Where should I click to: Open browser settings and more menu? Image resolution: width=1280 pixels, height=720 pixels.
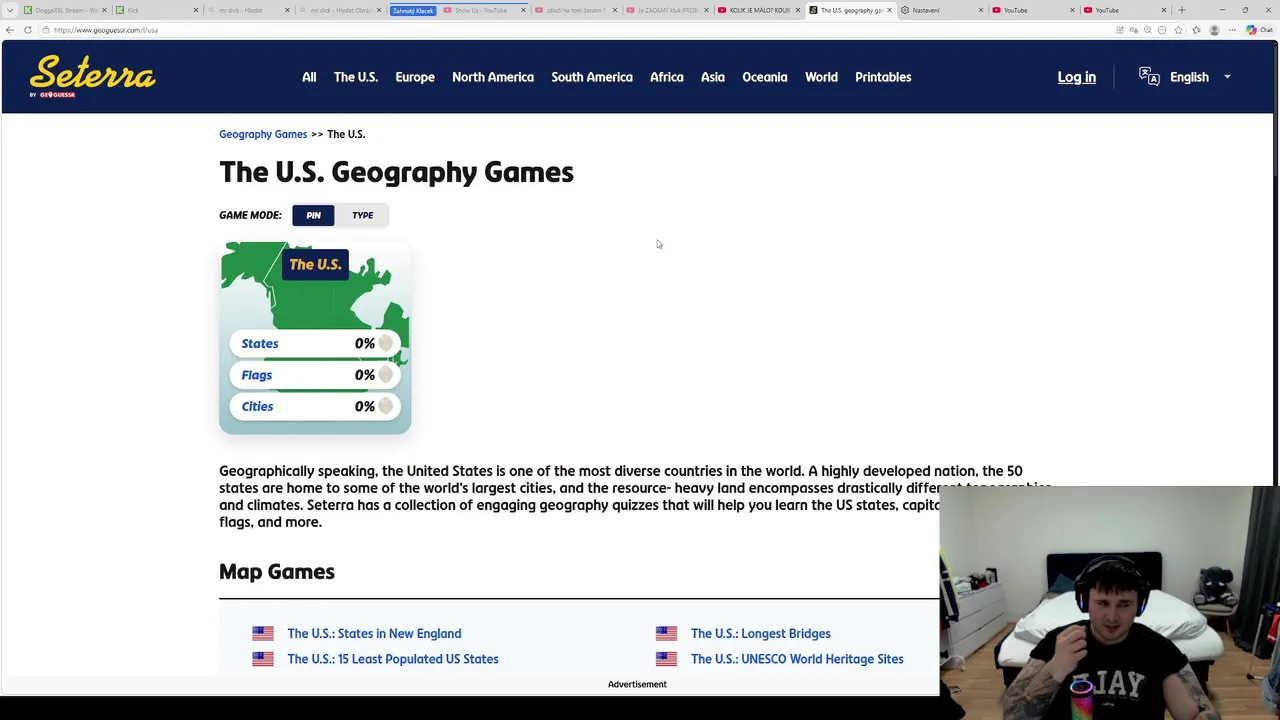pos(1231,30)
